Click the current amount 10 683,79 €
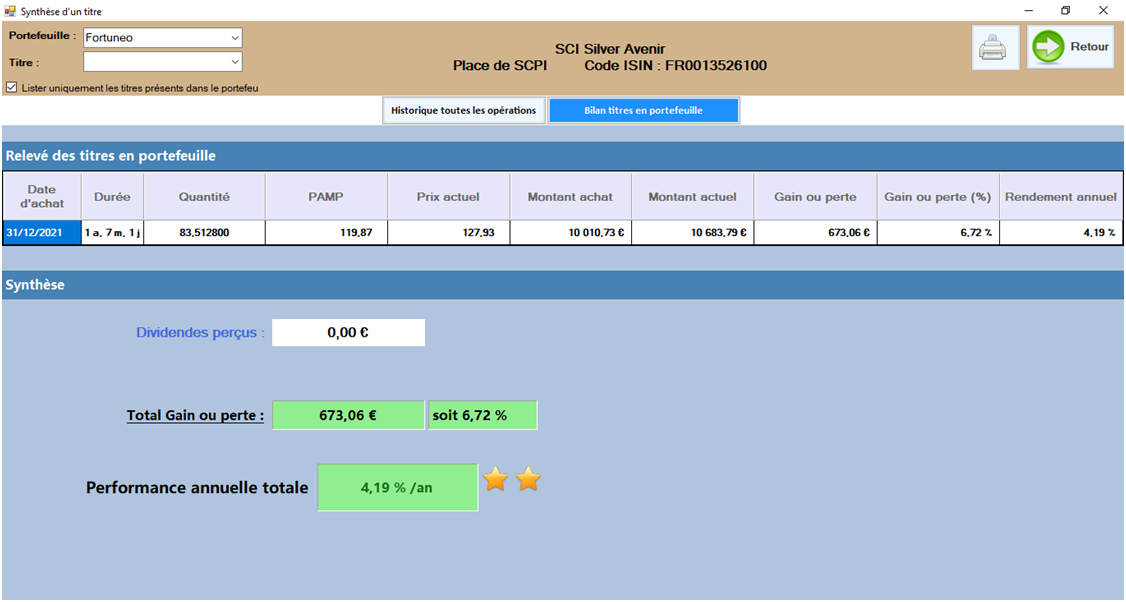The width and height of the screenshot is (1126, 602). [x=692, y=233]
